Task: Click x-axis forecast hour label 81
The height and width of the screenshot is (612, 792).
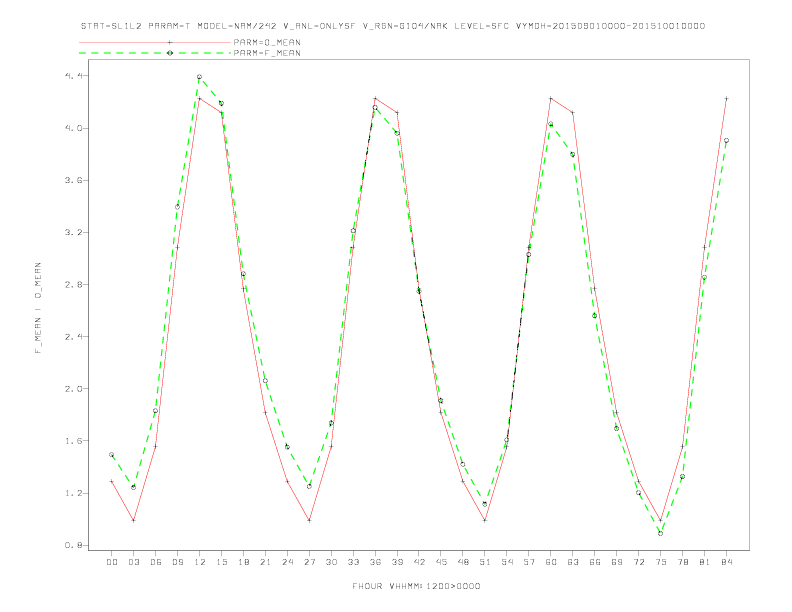Action: click(x=705, y=562)
